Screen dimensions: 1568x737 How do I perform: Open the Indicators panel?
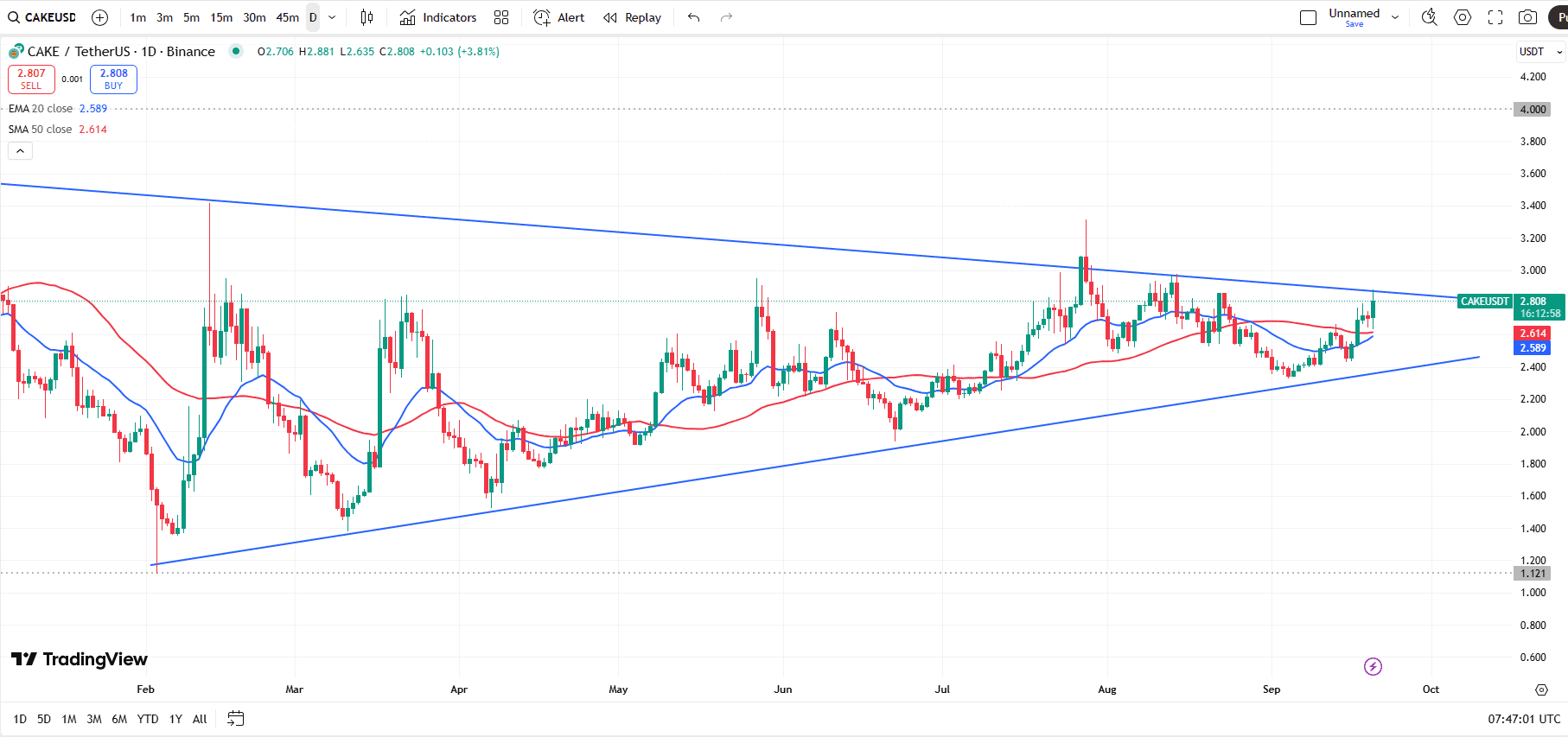(438, 17)
